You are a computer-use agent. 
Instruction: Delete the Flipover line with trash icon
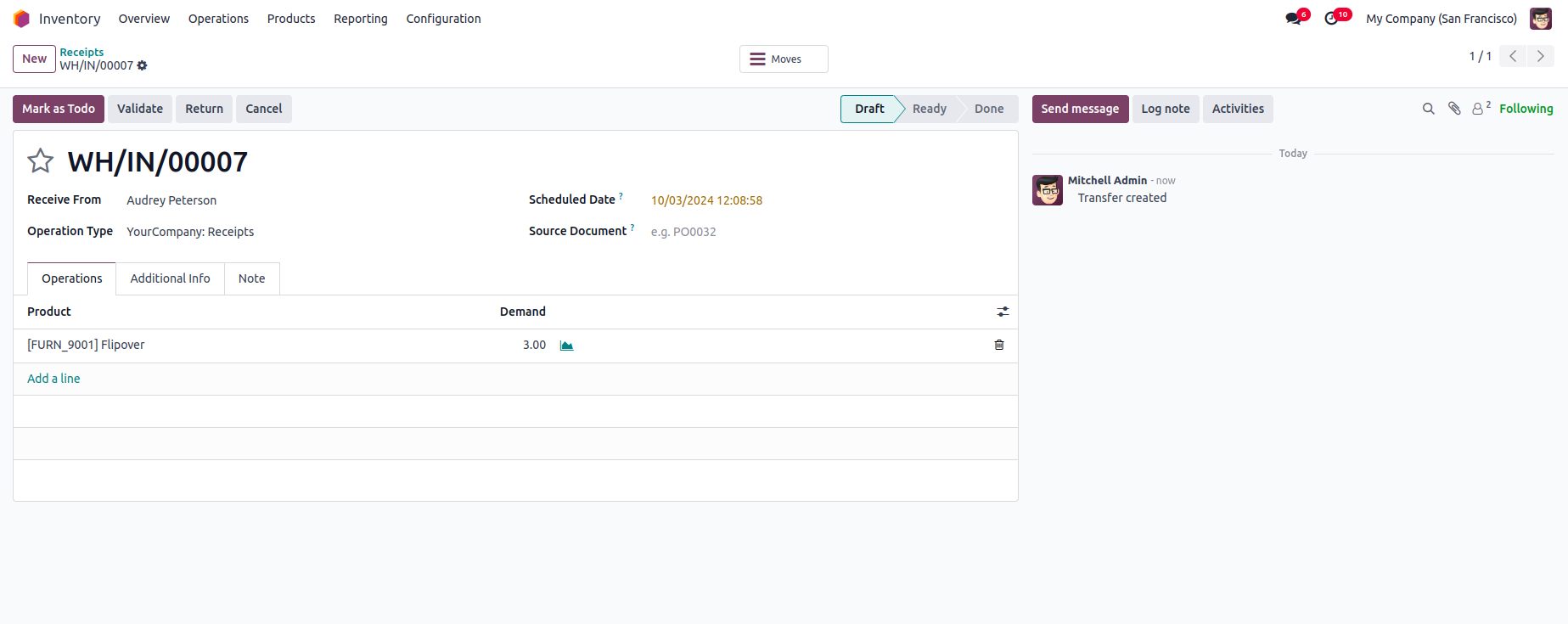coord(999,345)
